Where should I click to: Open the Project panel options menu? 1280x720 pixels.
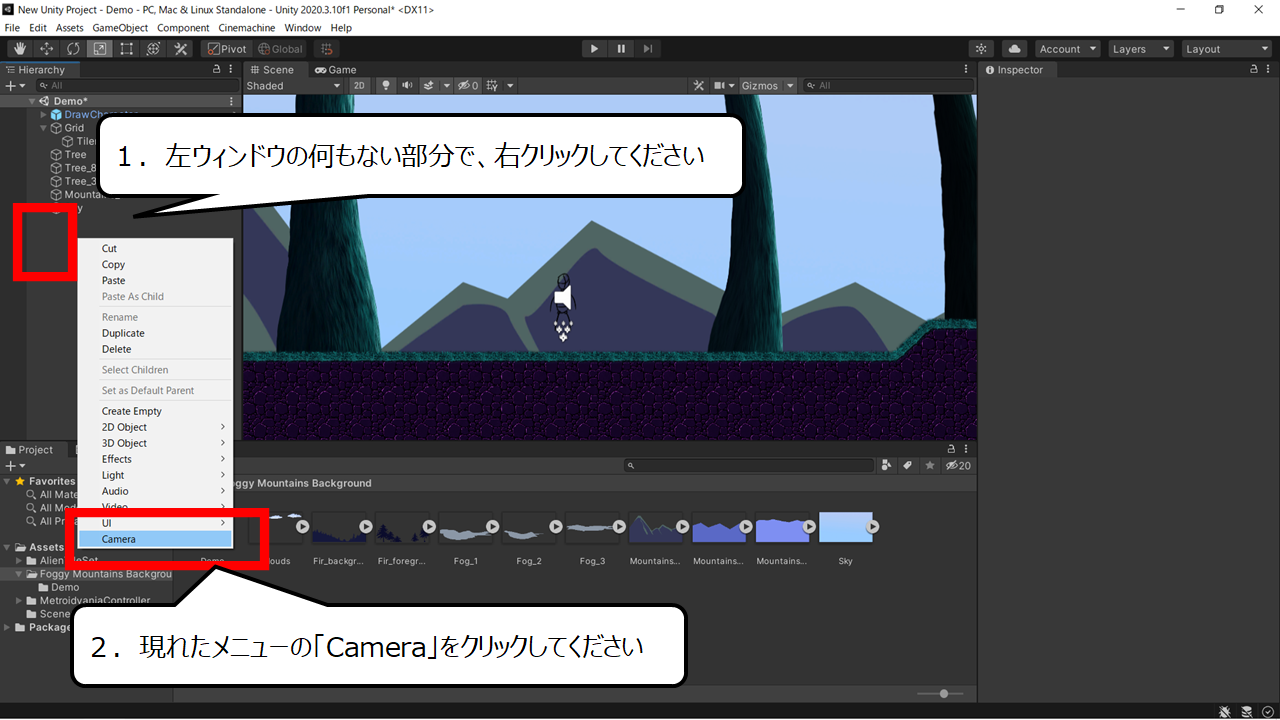click(x=965, y=450)
